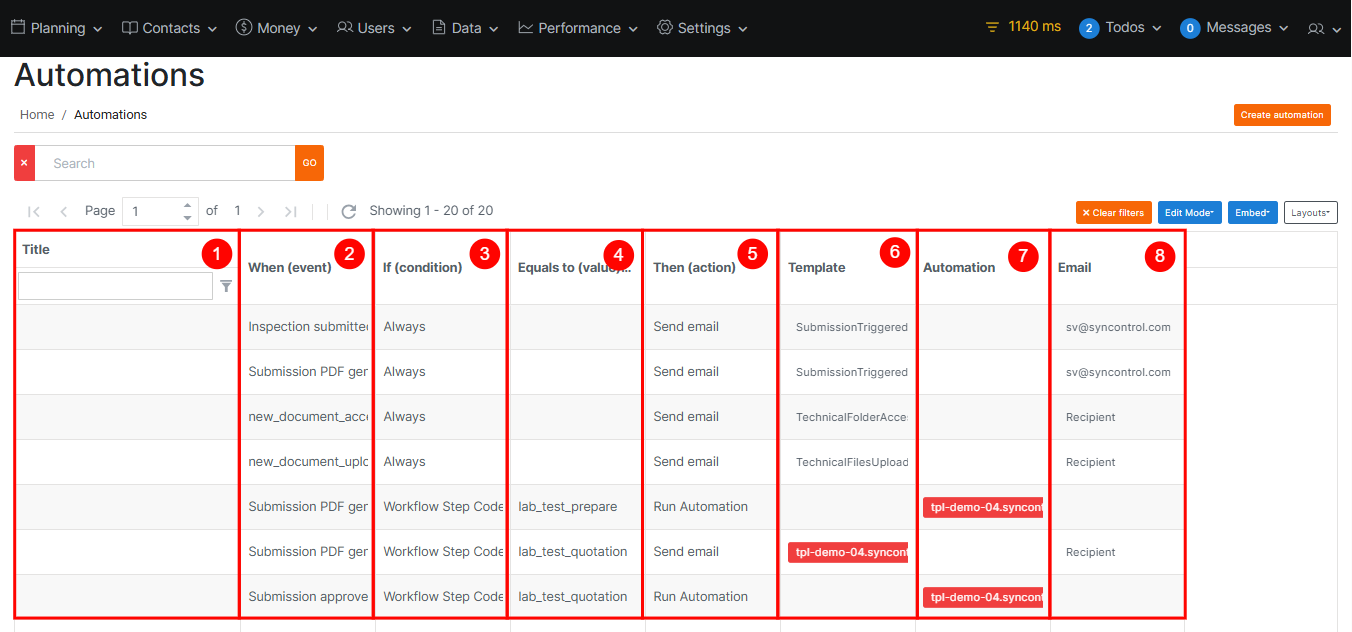
Task: Open the Layouts dropdown
Action: [1310, 213]
